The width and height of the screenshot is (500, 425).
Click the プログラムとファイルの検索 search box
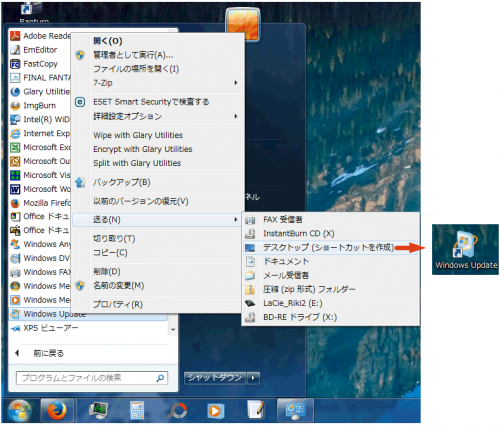[92, 378]
